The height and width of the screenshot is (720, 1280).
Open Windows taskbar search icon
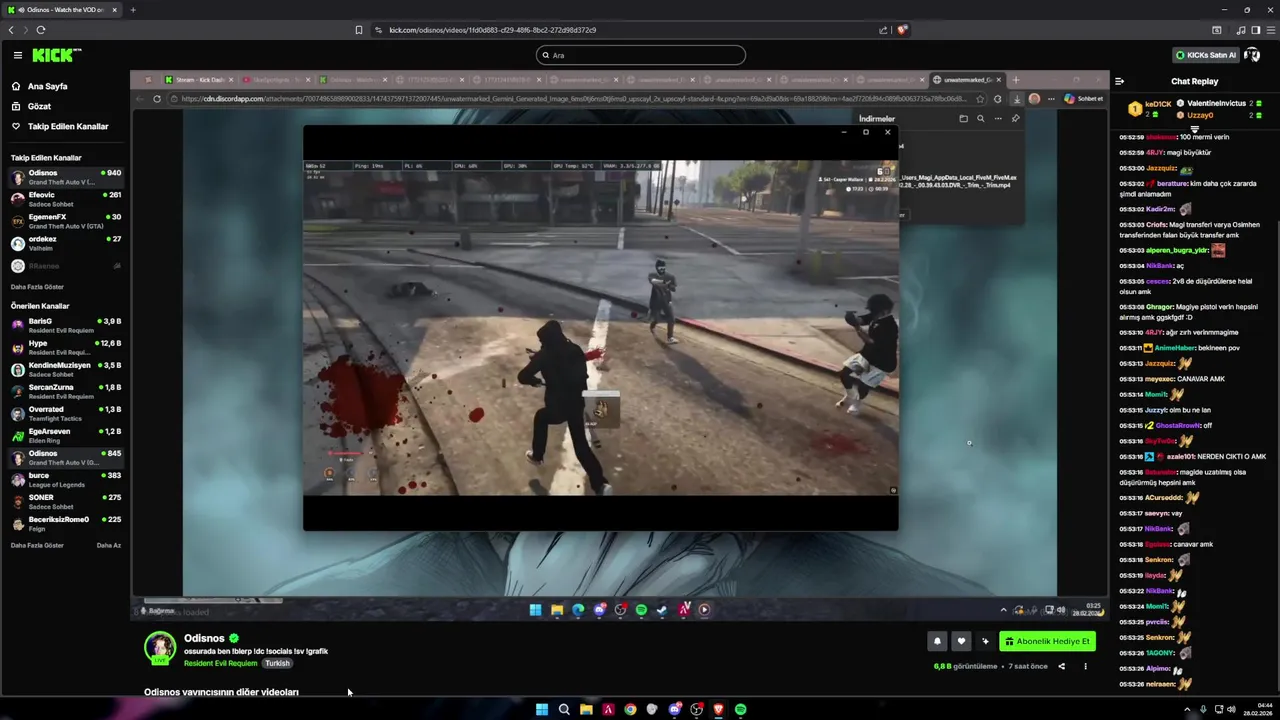click(x=564, y=709)
